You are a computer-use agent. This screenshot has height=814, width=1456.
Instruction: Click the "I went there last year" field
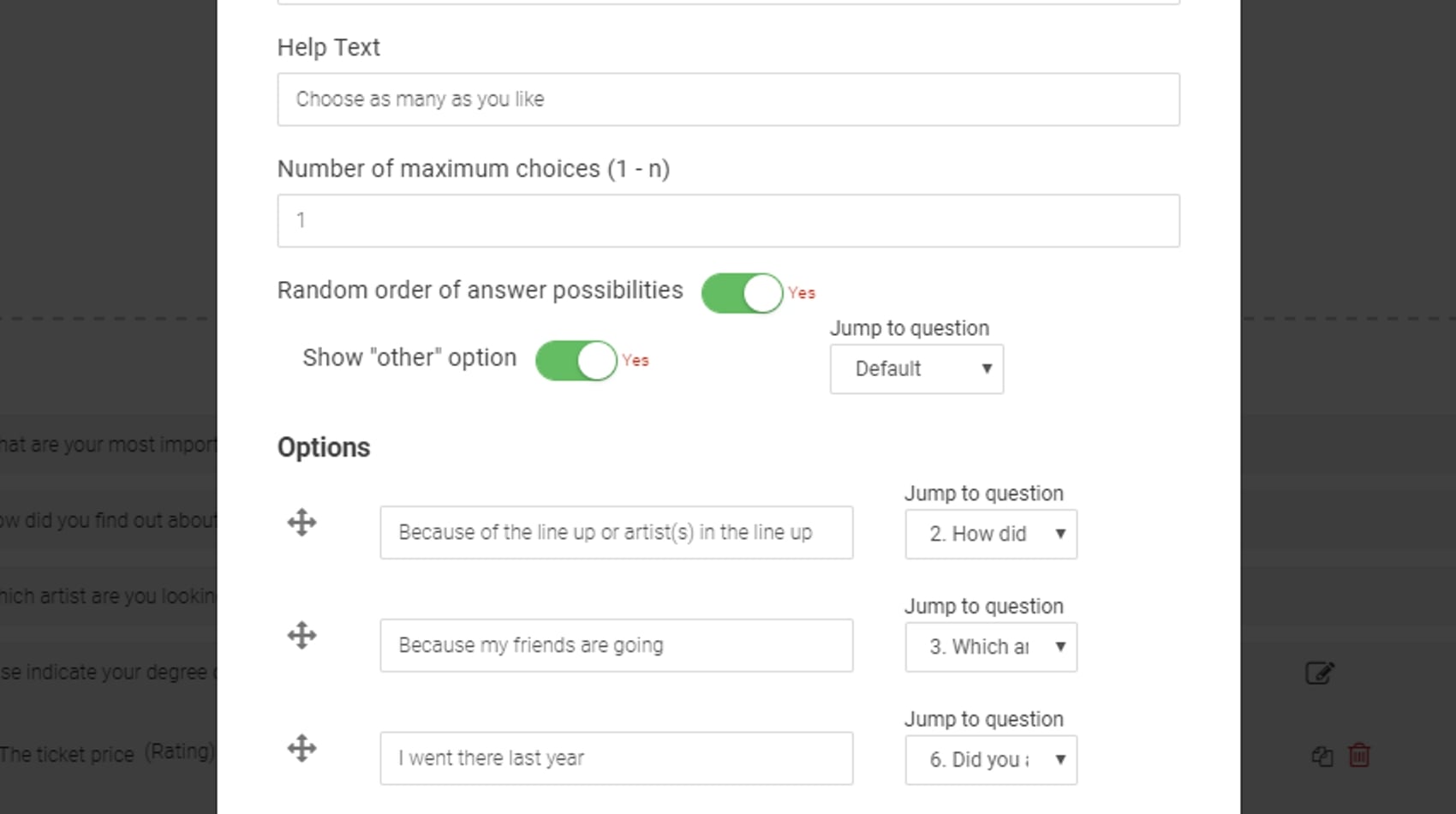pyautogui.click(x=616, y=759)
